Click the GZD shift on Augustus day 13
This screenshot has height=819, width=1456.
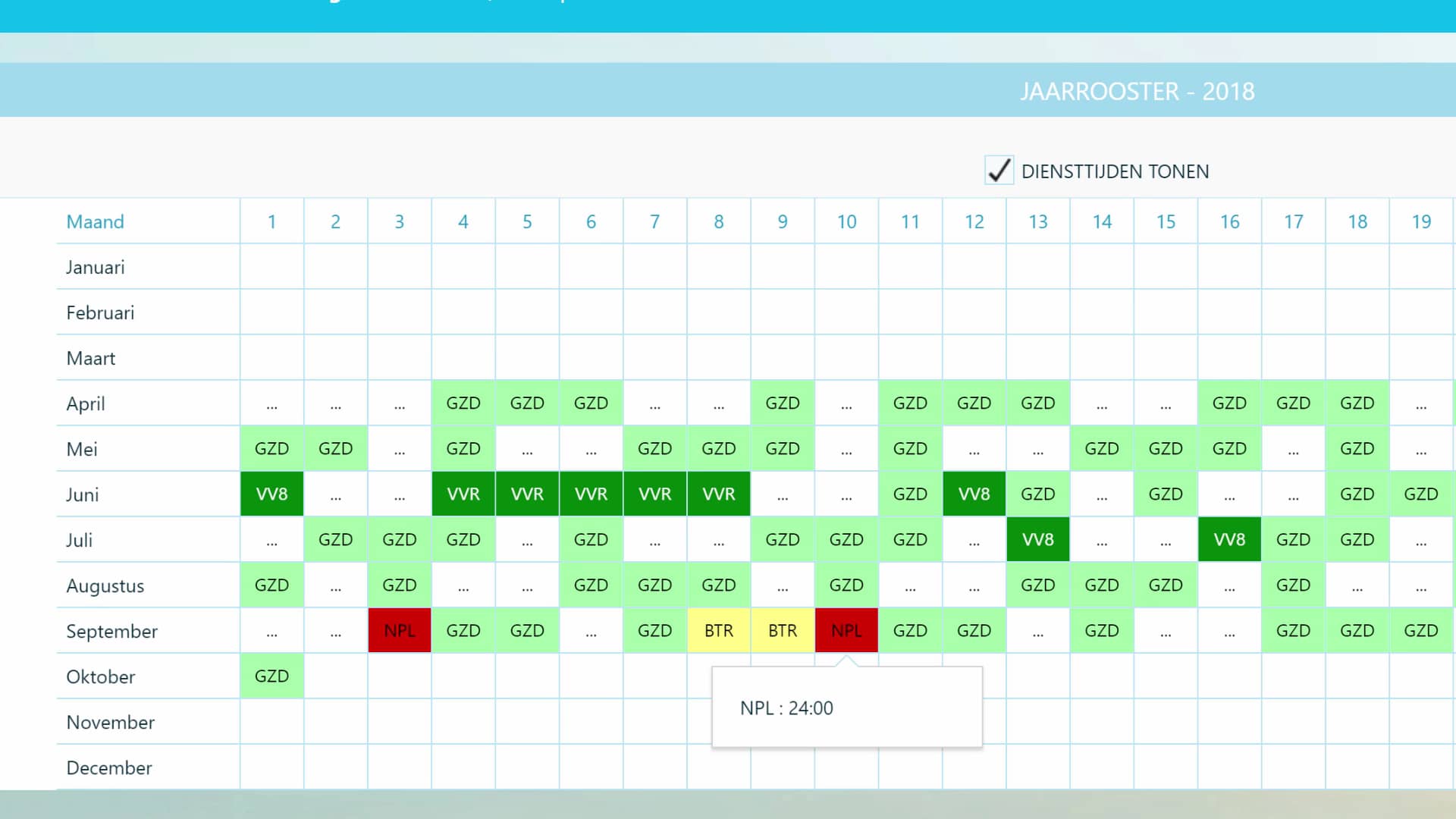coord(1037,585)
